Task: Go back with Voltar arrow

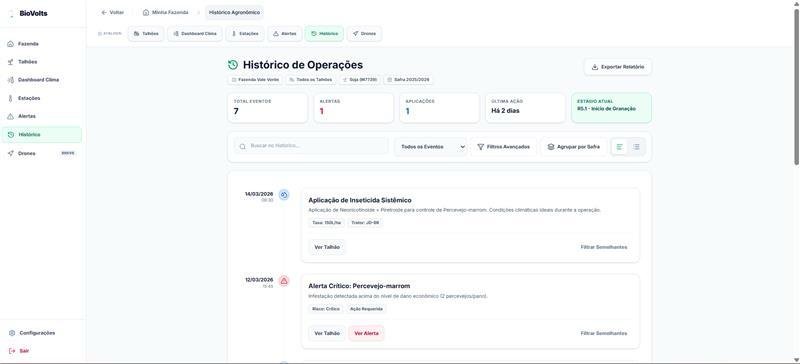Action: pyautogui.click(x=113, y=12)
